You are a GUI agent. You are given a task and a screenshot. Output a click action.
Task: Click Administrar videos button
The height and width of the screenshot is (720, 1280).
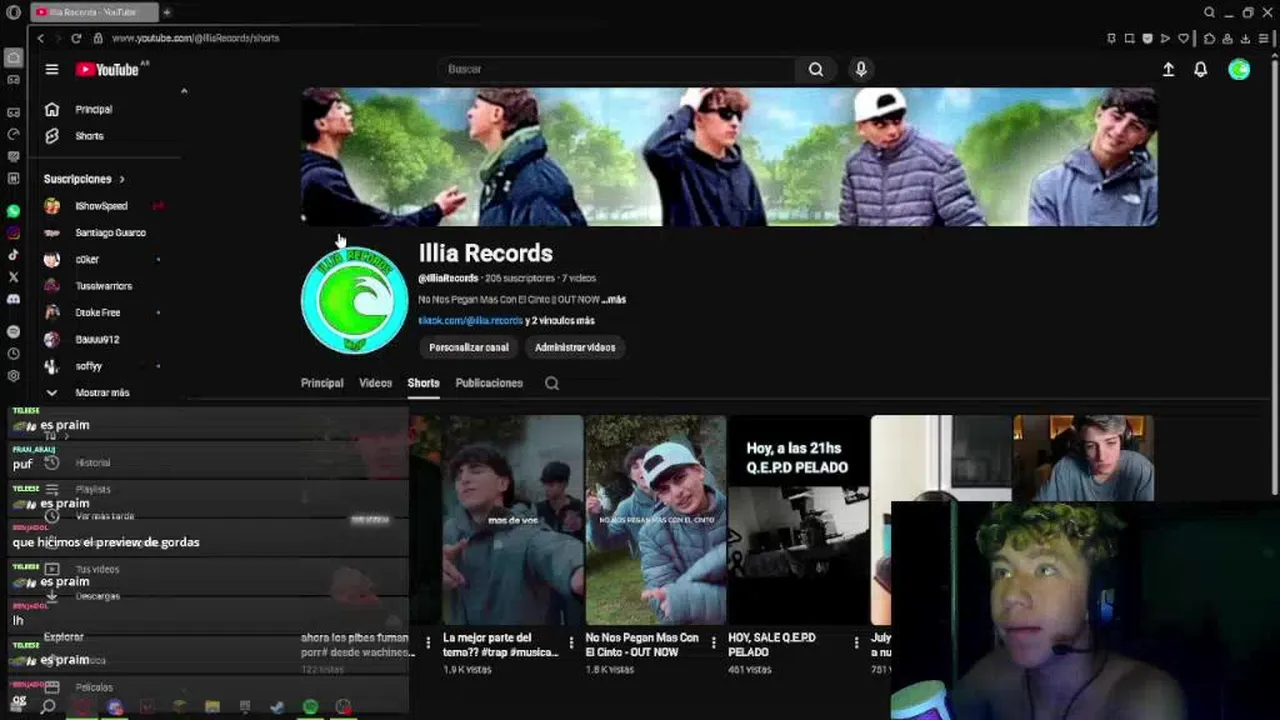[575, 347]
